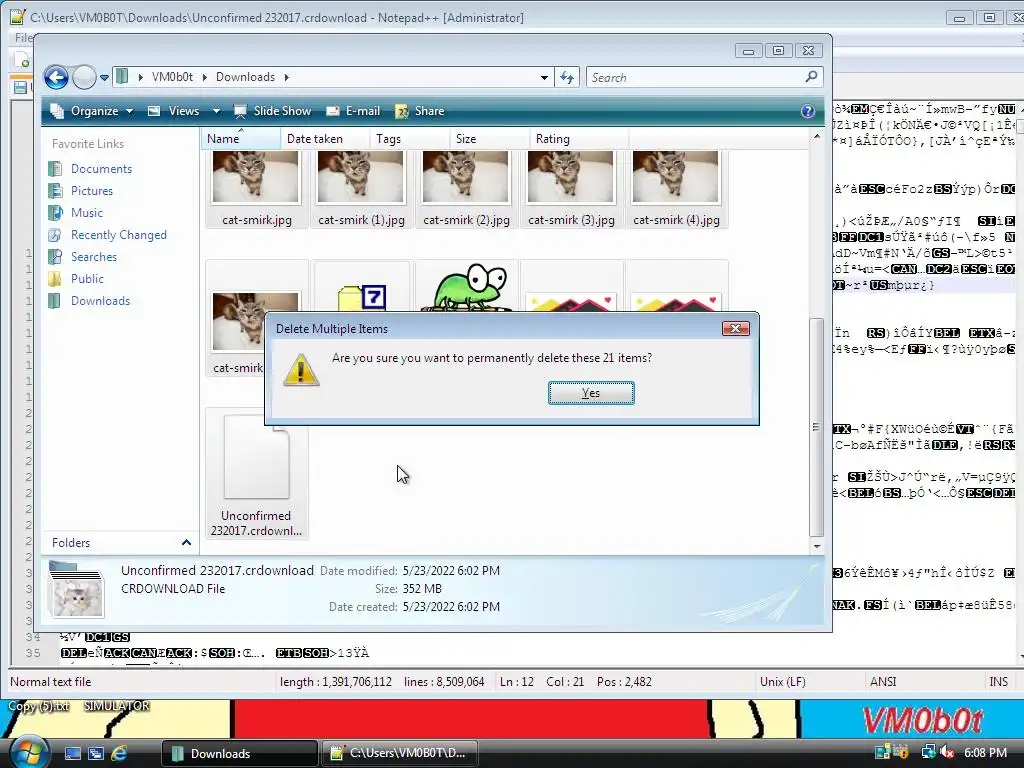Viewport: 1024px width, 768px height.
Task: Open Music in Favorite Links
Action: tap(87, 212)
